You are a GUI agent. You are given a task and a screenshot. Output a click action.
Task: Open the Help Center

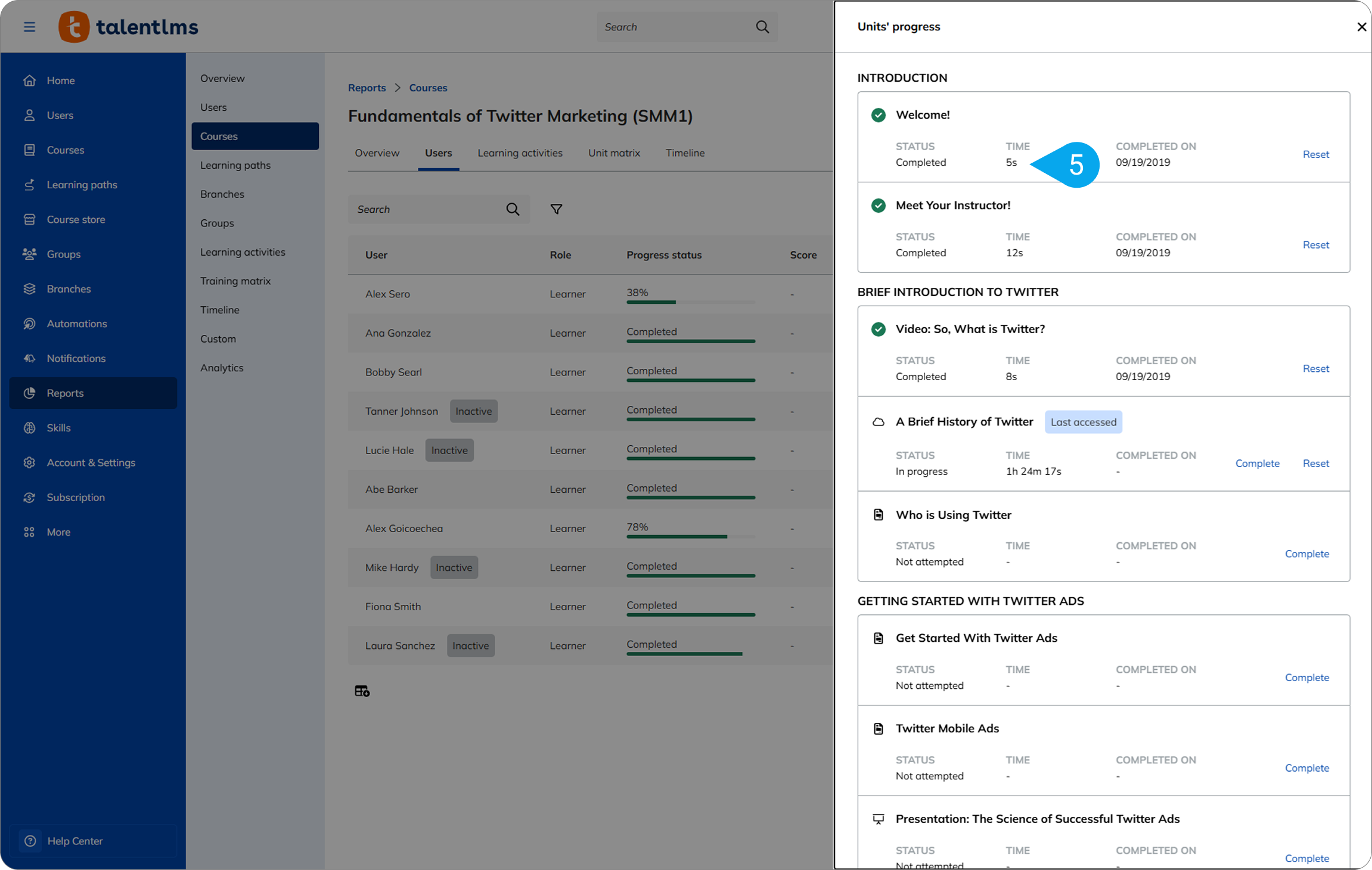pos(93,841)
